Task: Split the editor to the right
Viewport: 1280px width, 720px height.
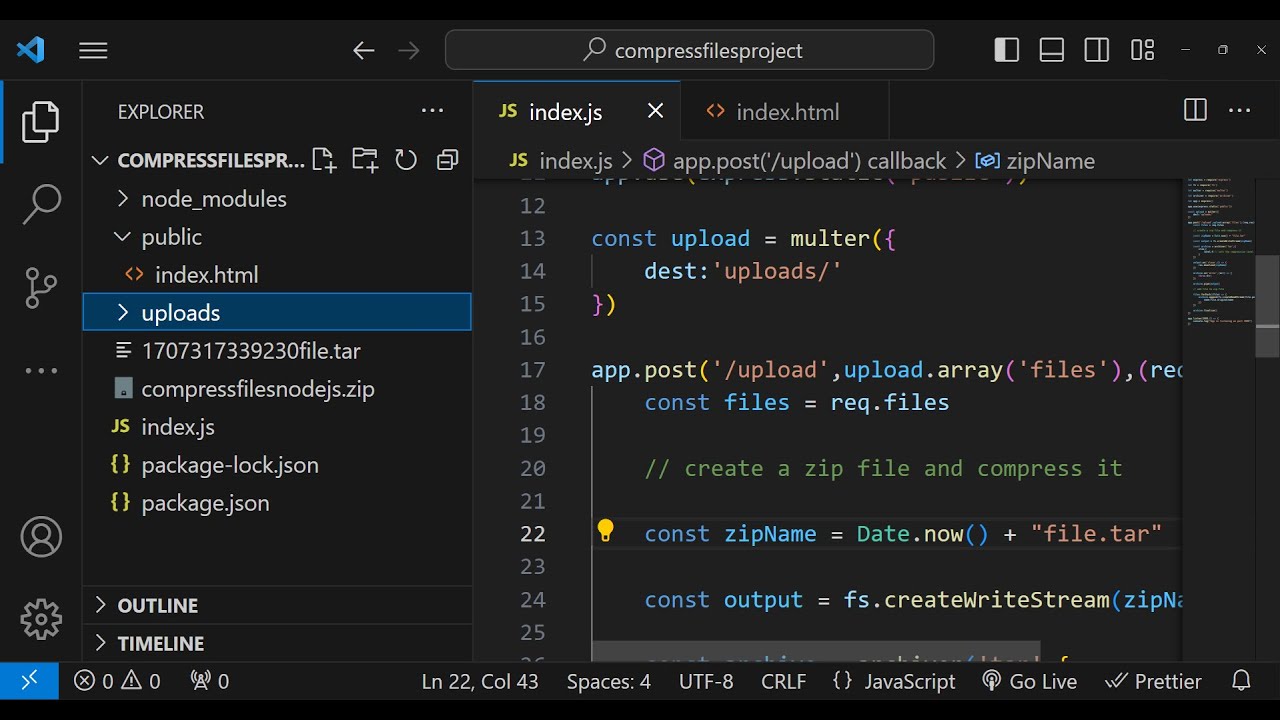Action: point(1195,111)
